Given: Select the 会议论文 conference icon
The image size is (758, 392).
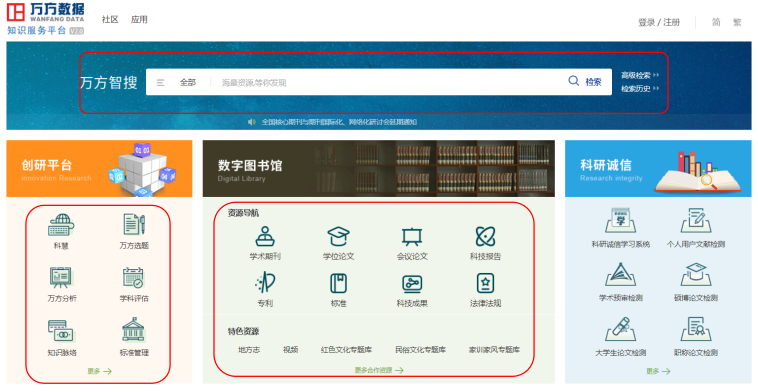Looking at the screenshot, I should 412,236.
